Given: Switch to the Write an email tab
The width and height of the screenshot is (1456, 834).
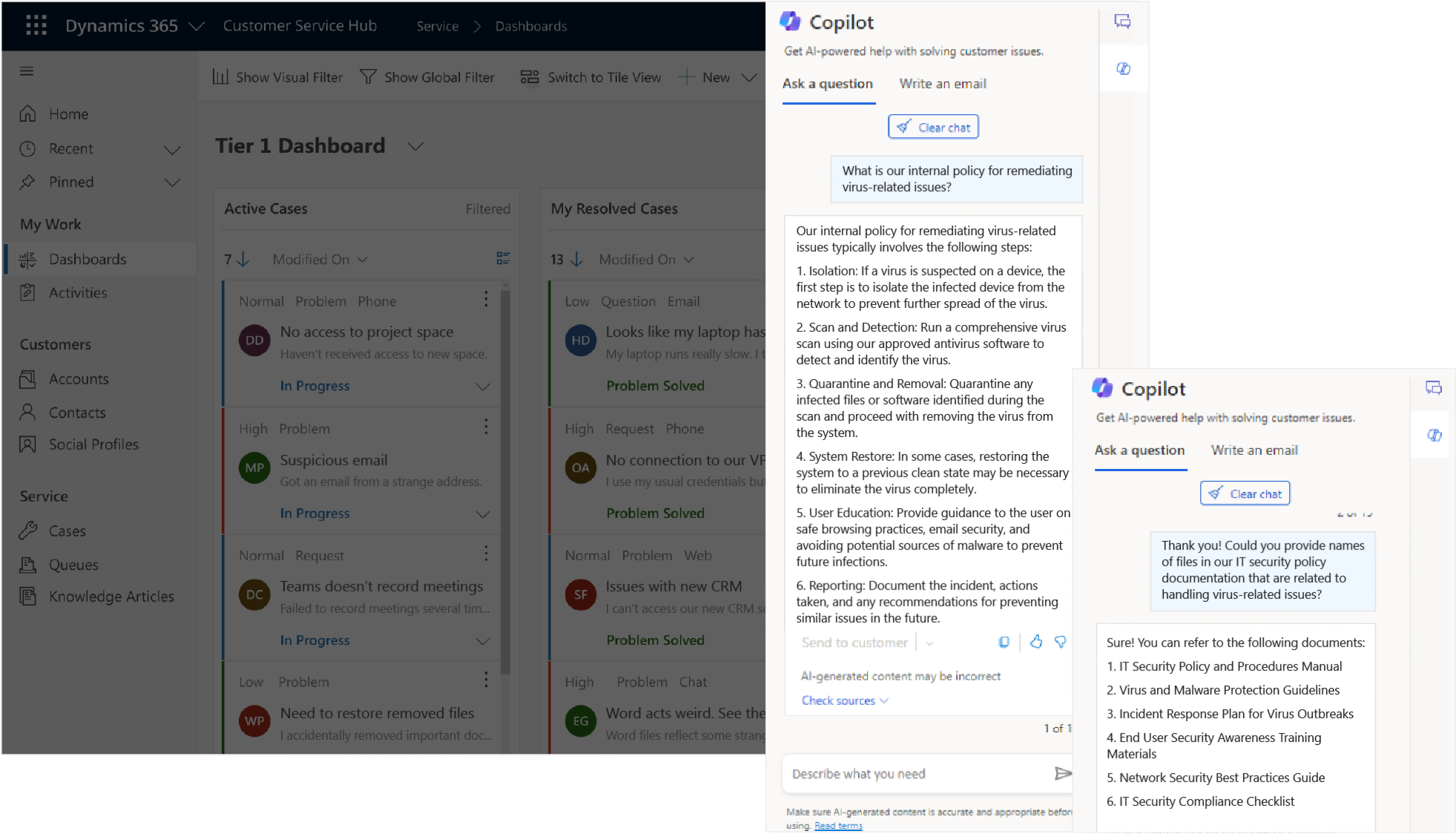Looking at the screenshot, I should 942,84.
